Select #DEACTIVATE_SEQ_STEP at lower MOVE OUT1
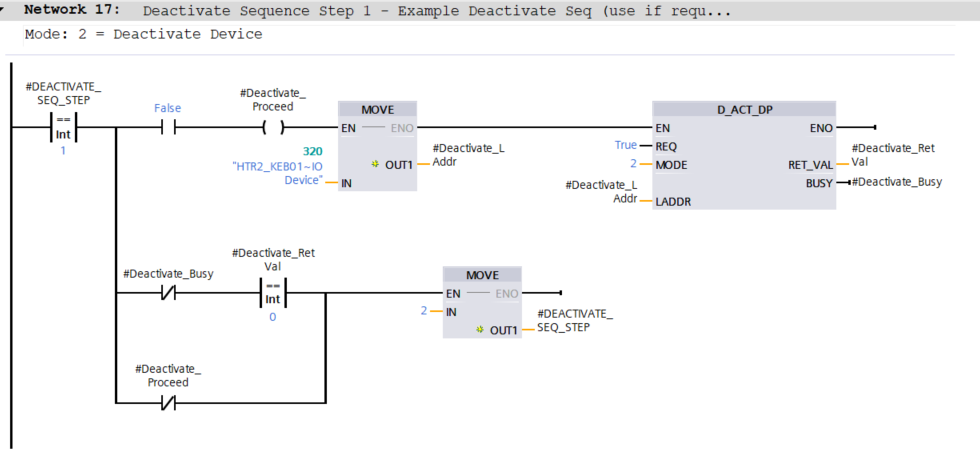The height and width of the screenshot is (453, 980). click(575, 320)
